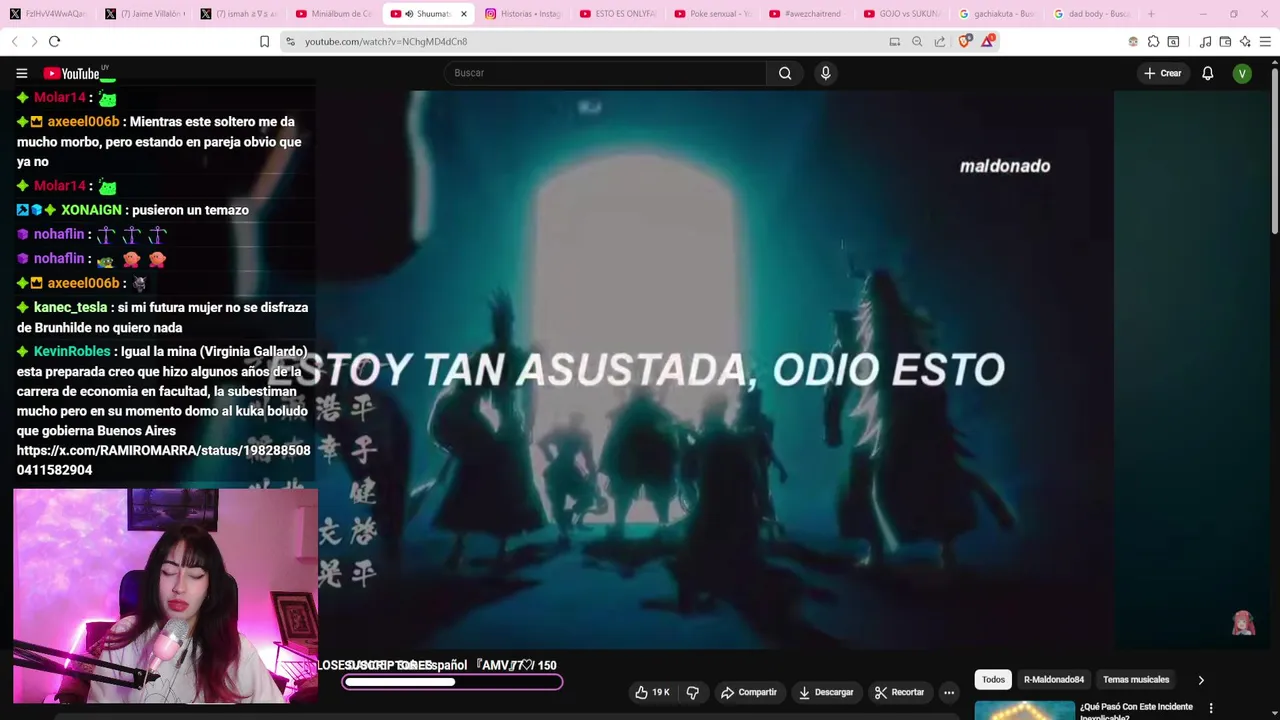Screen dimensions: 1280x720
Task: Open options for '¿Qué Pasó Con Este Incidente' video
Action: (1211, 708)
